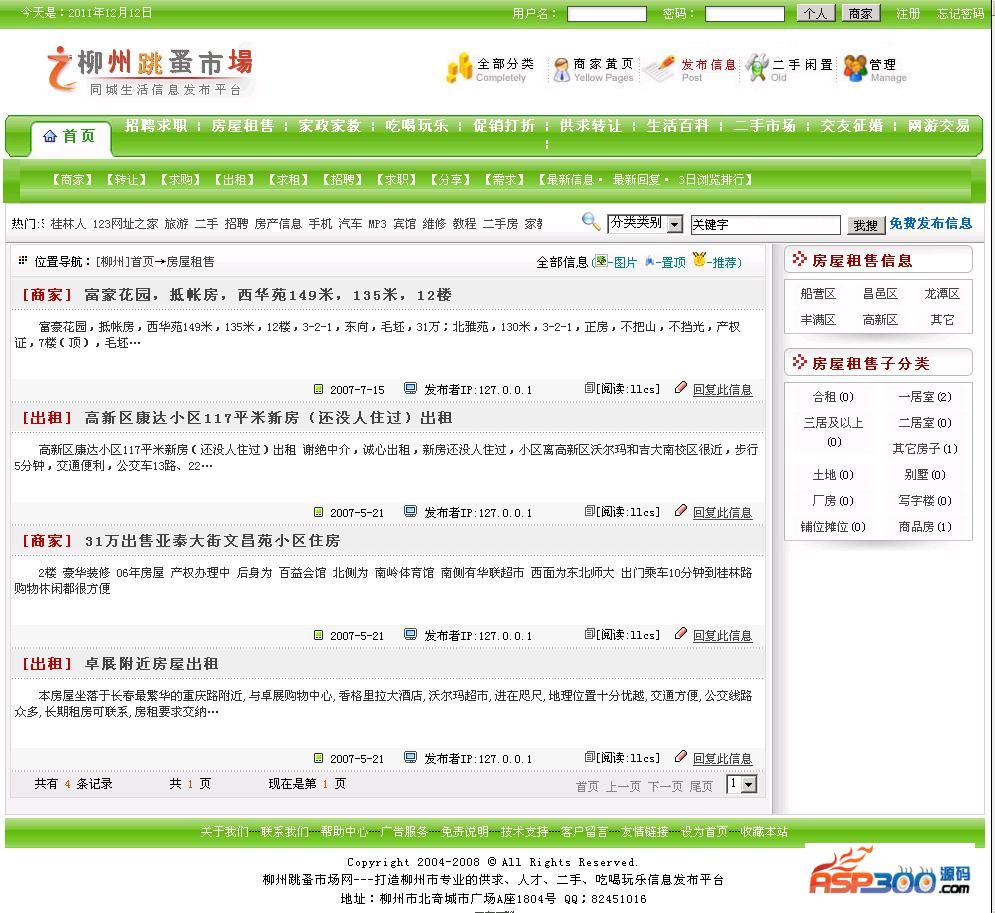Click the 柳州跳蚤市场 site logo
Image resolution: width=995 pixels, height=913 pixels.
pyautogui.click(x=151, y=71)
